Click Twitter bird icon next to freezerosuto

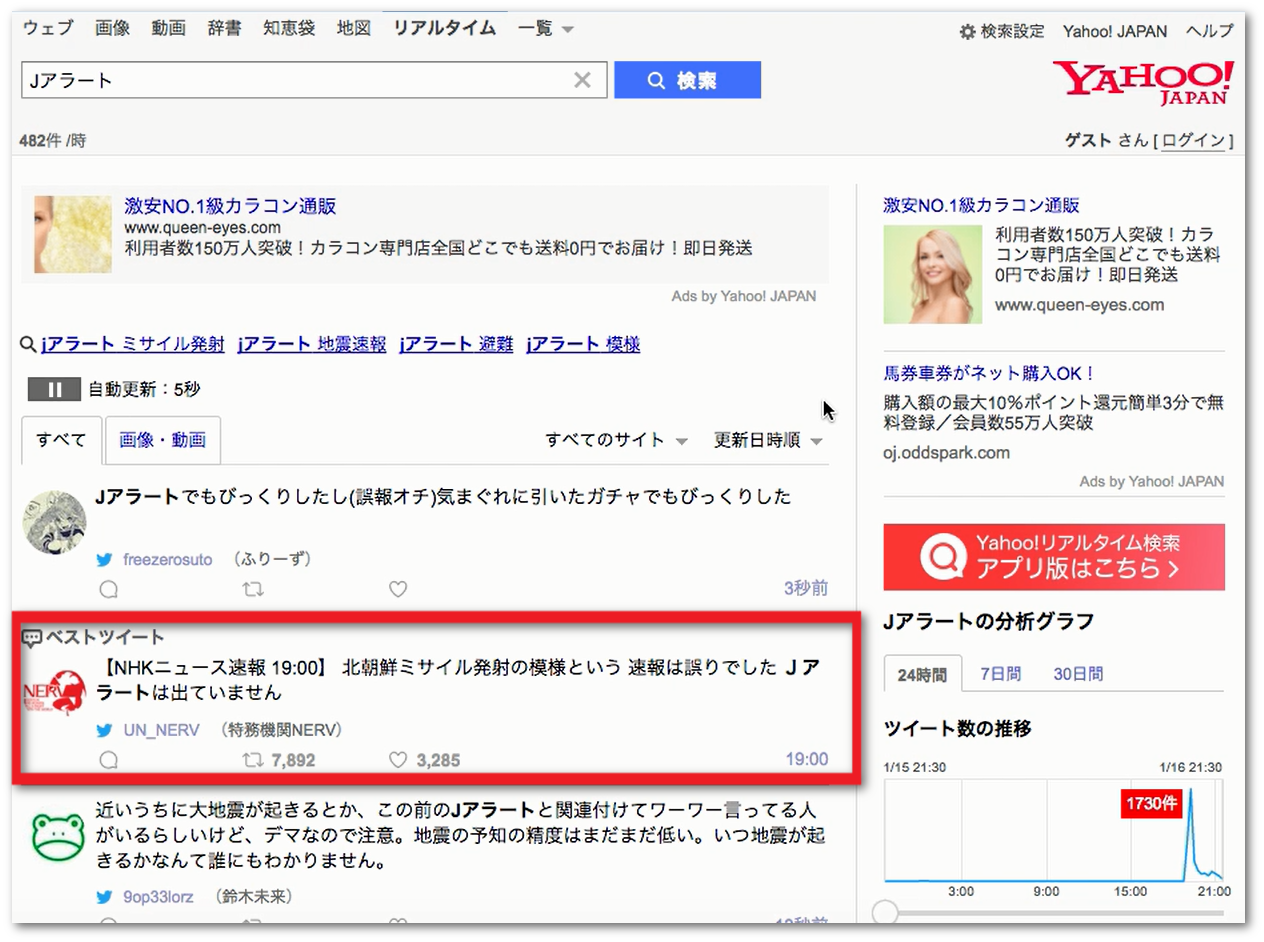105,560
